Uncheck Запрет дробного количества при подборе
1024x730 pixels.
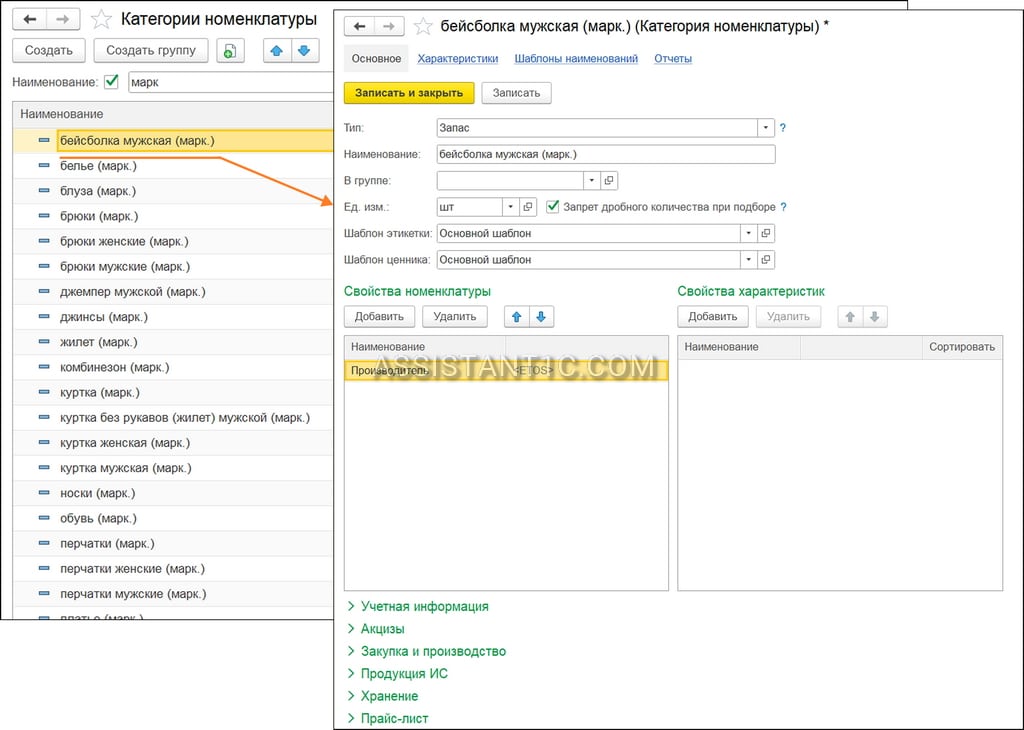point(552,206)
